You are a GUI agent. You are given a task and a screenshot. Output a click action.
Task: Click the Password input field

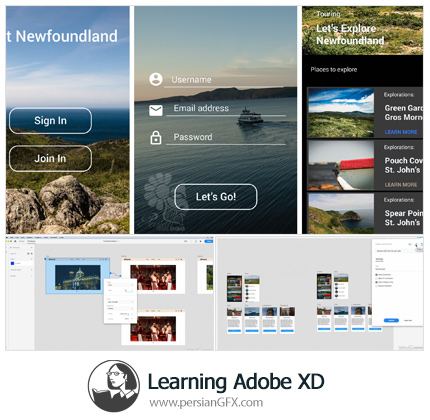tap(226, 137)
